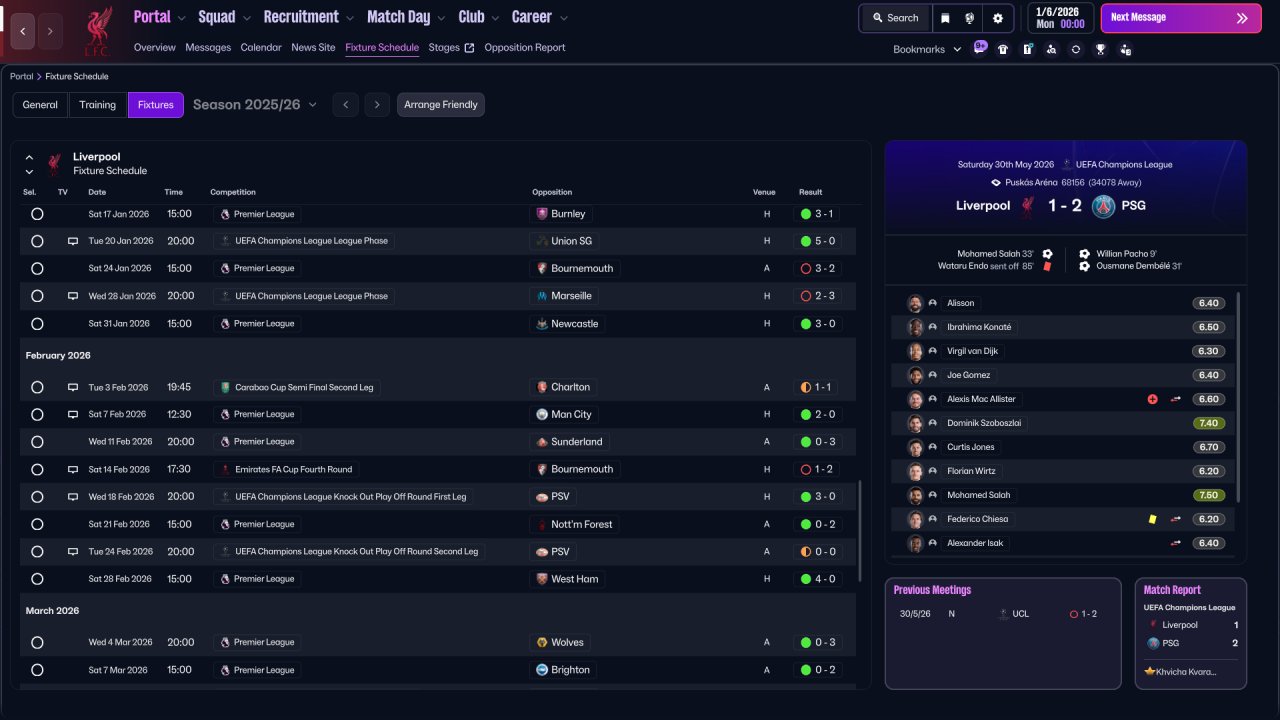Open the Season 2025/26 selector
This screenshot has height=720, width=1280.
click(255, 105)
